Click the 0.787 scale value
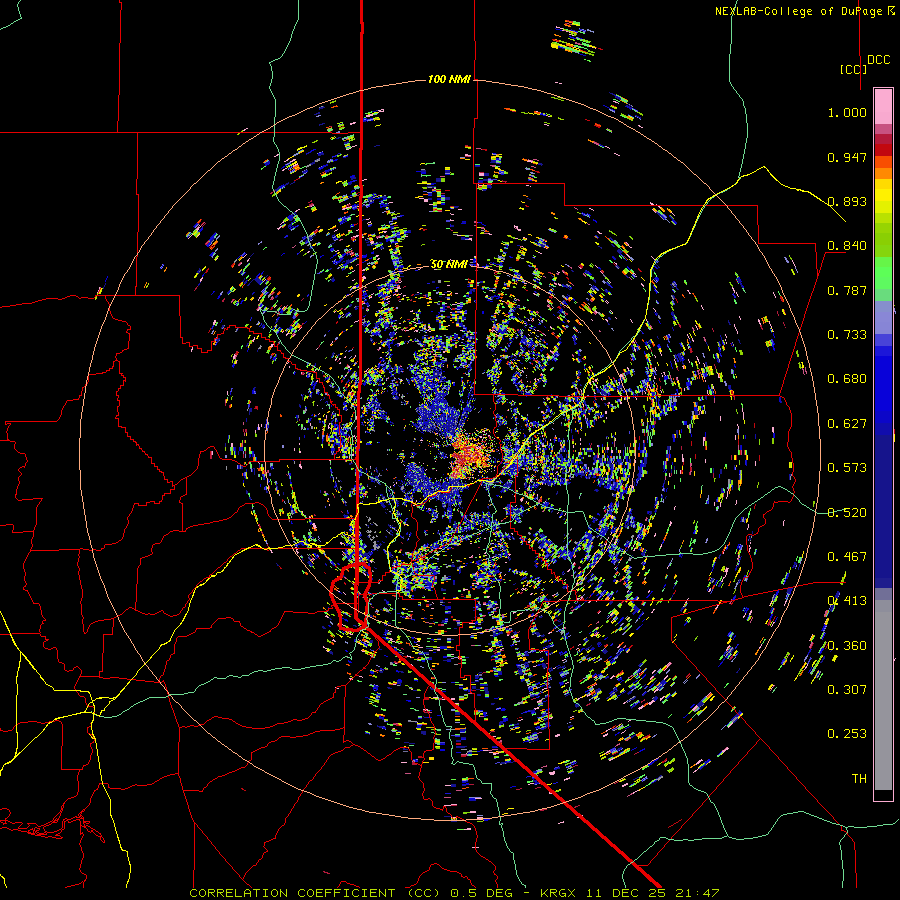The height and width of the screenshot is (900, 900). (x=847, y=290)
